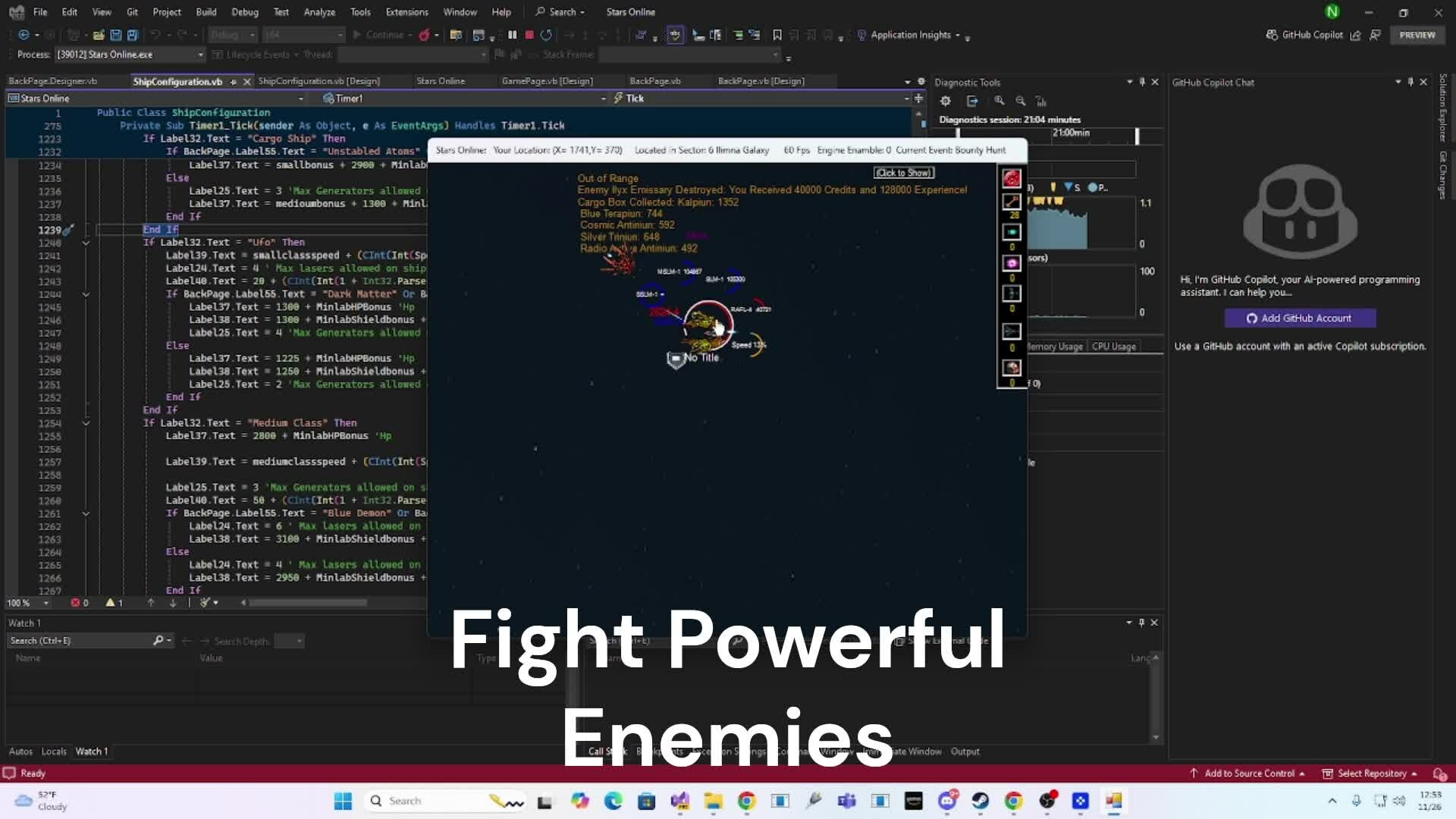
Task: Click the Restart debugging icon
Action: (x=546, y=35)
